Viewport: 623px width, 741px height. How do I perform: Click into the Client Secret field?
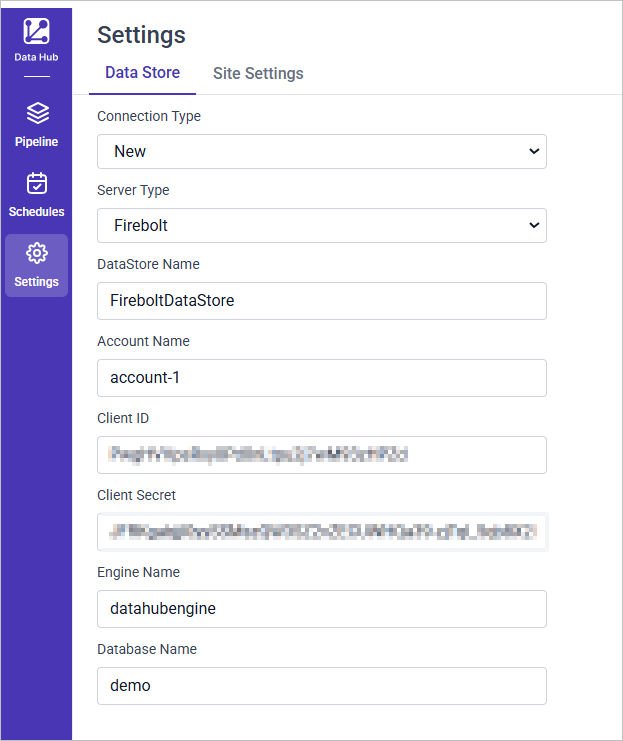tap(321, 532)
